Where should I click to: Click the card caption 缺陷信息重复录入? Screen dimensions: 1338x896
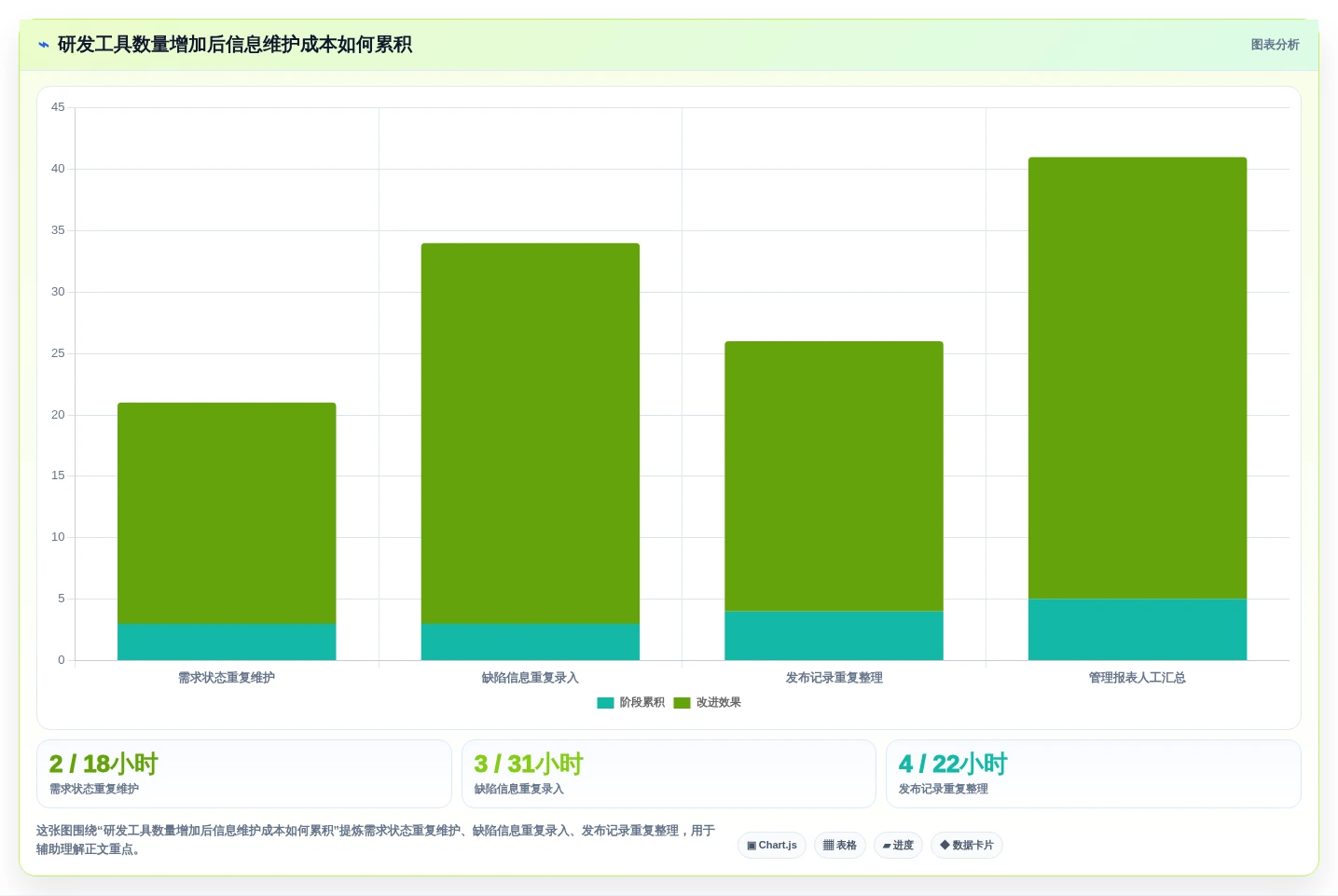[x=519, y=789]
